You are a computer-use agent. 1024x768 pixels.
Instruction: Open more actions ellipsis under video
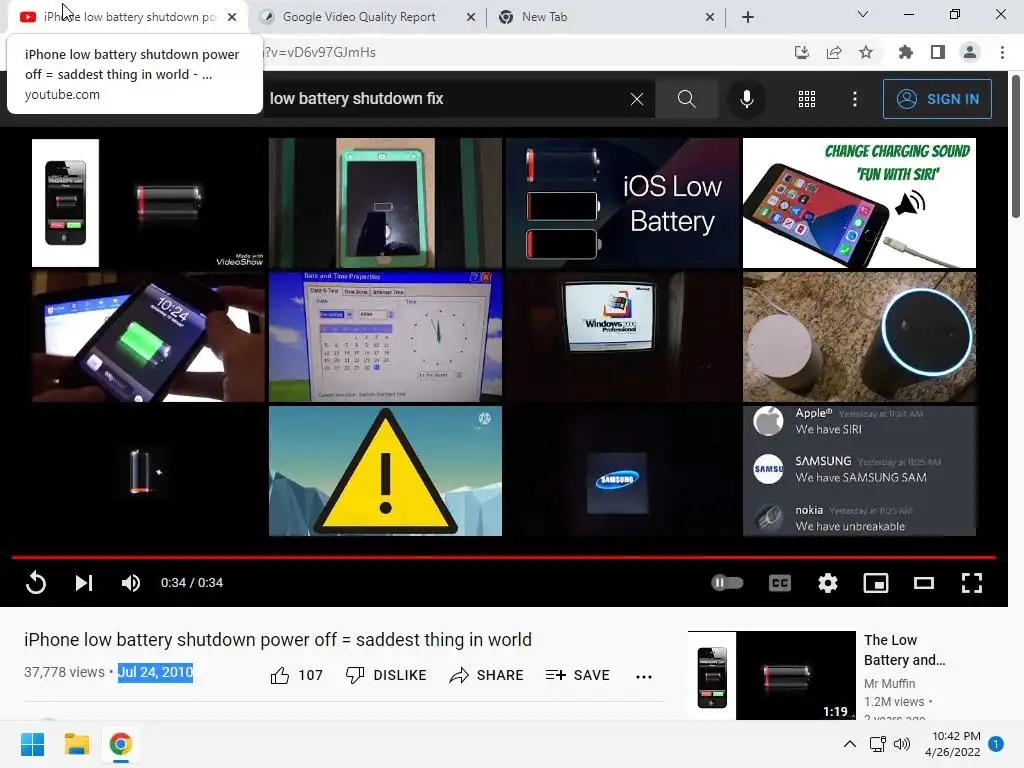click(644, 677)
